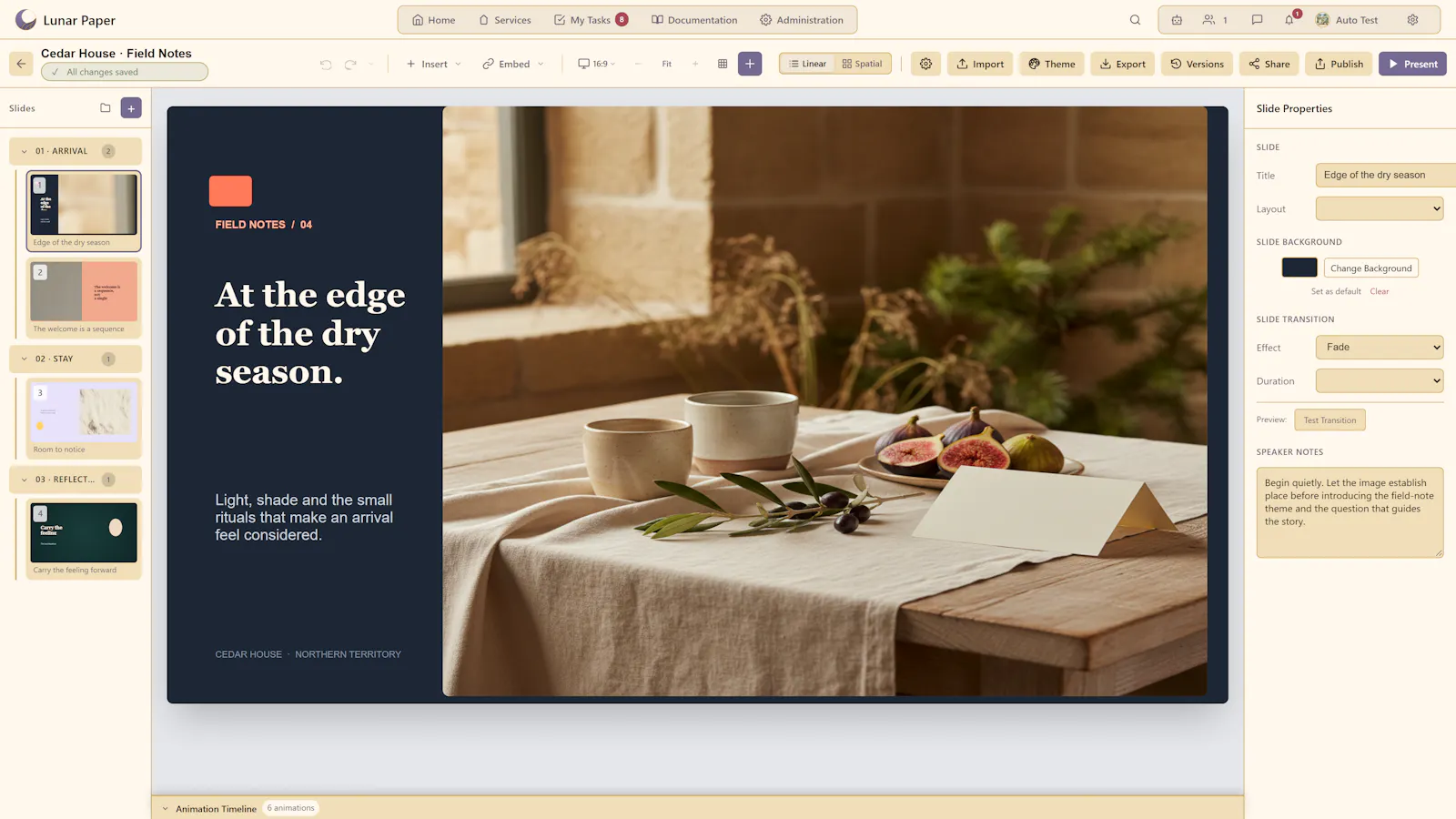Screen dimensions: 1456x819
Task: Open the AI assistant robot icon
Action: click(1177, 20)
